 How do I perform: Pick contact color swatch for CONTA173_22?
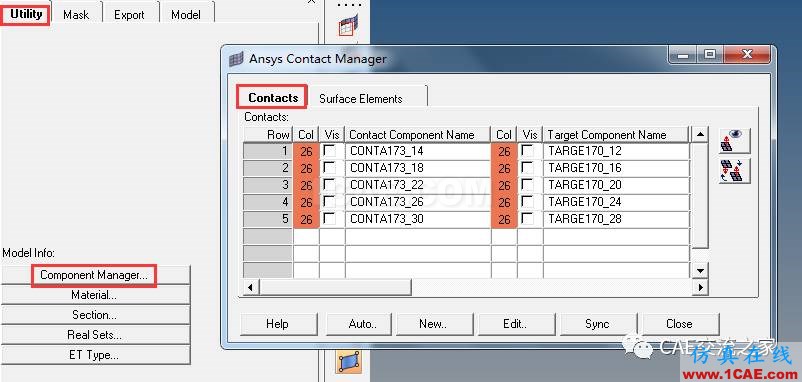306,185
